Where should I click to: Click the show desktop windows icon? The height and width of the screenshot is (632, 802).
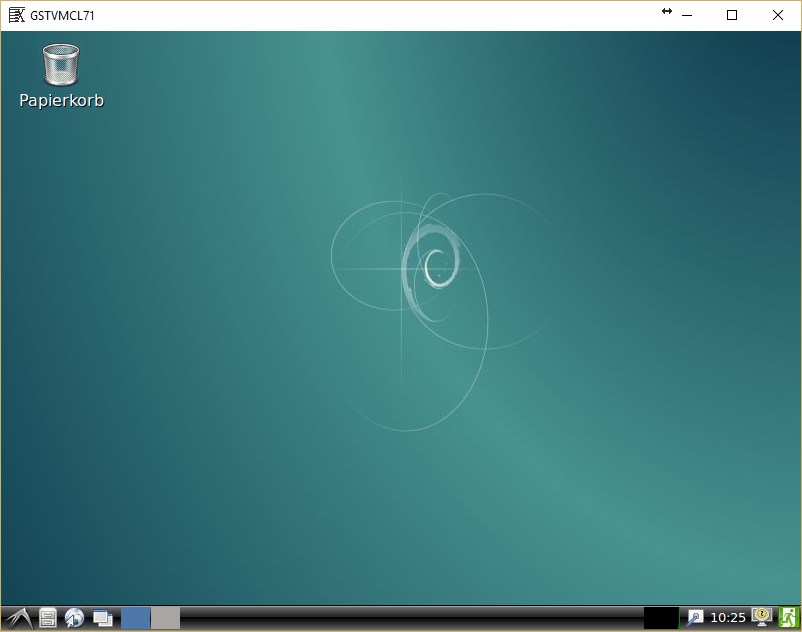coord(103,618)
